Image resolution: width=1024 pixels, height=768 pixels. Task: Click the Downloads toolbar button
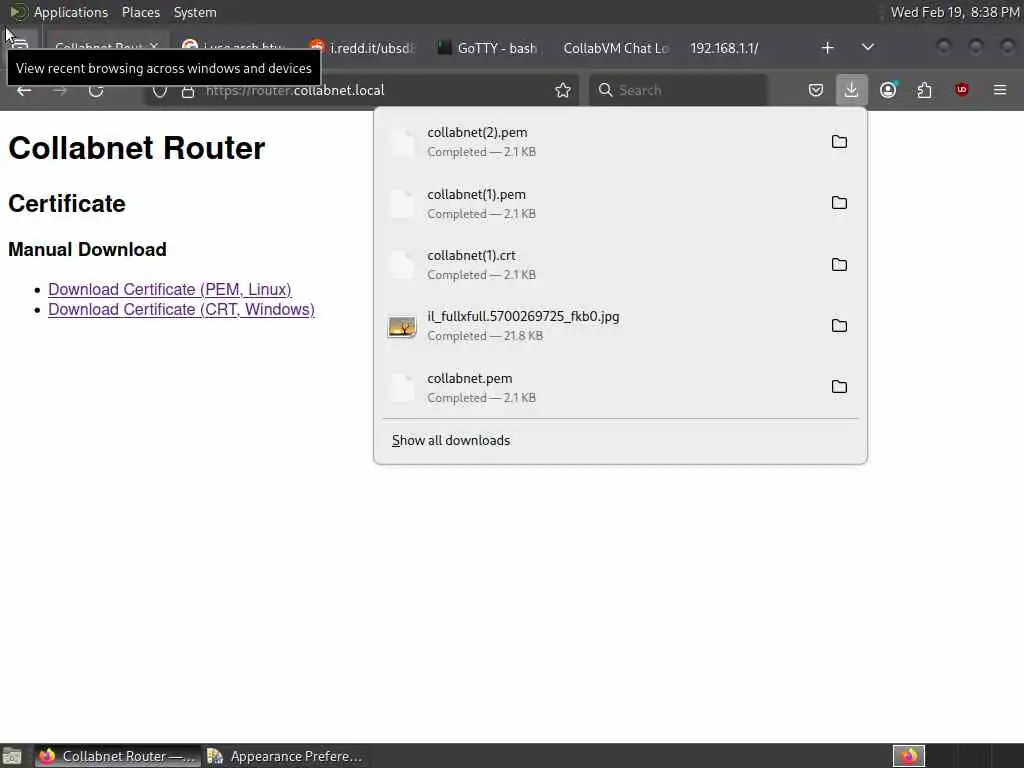coord(851,89)
